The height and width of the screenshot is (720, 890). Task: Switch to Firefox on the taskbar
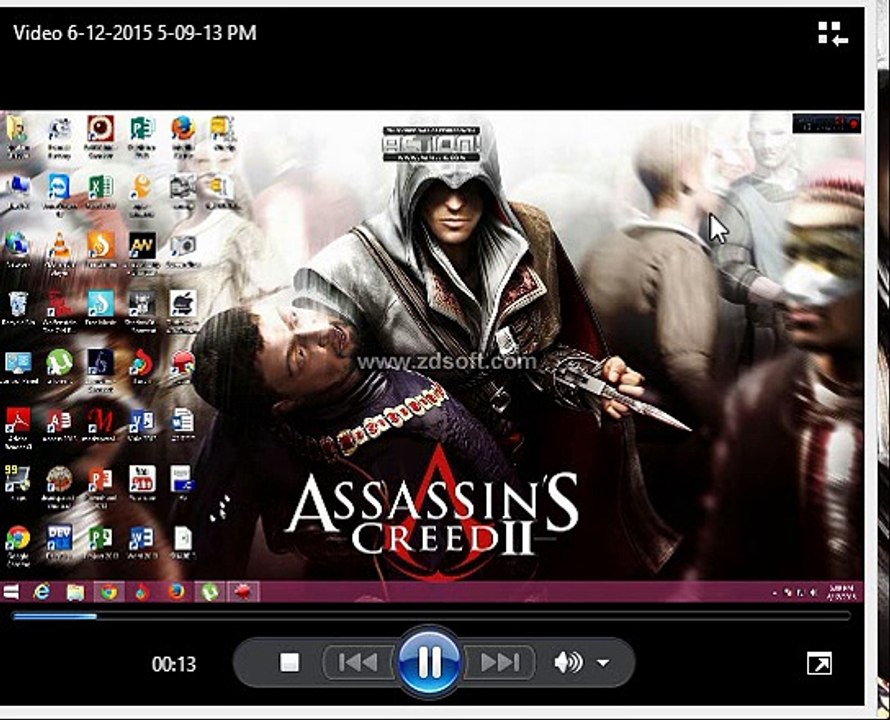(x=176, y=592)
